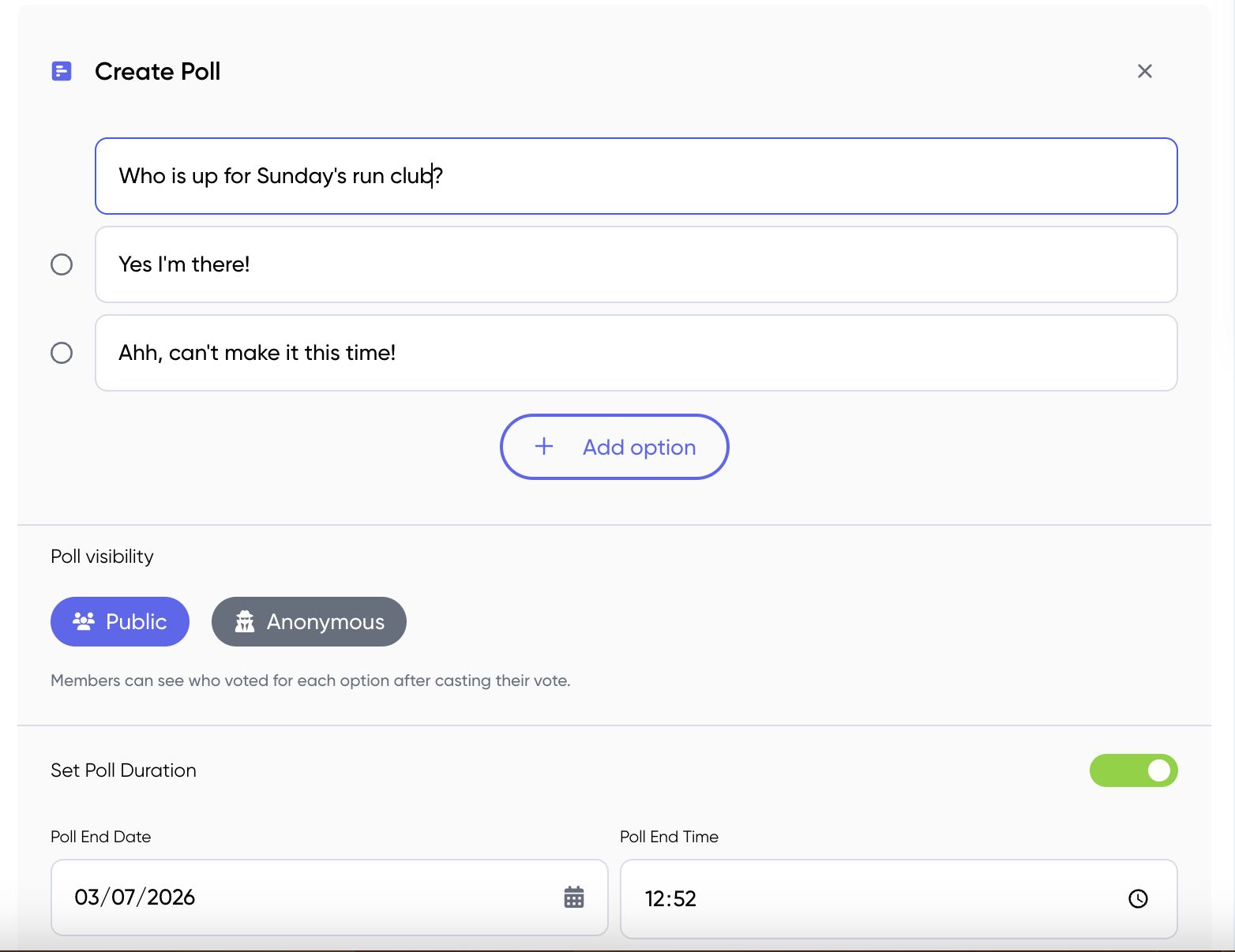Click the Poll End Time value 12:52
The image size is (1235, 952).
tap(670, 898)
